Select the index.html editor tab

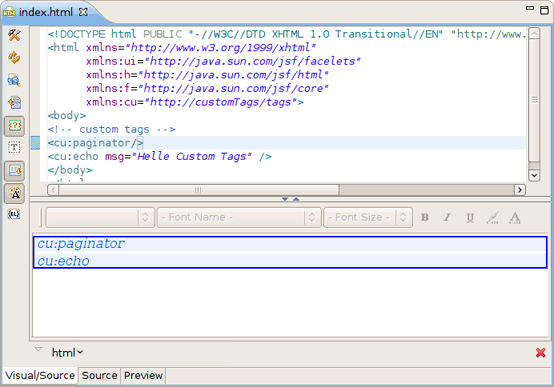45,12
